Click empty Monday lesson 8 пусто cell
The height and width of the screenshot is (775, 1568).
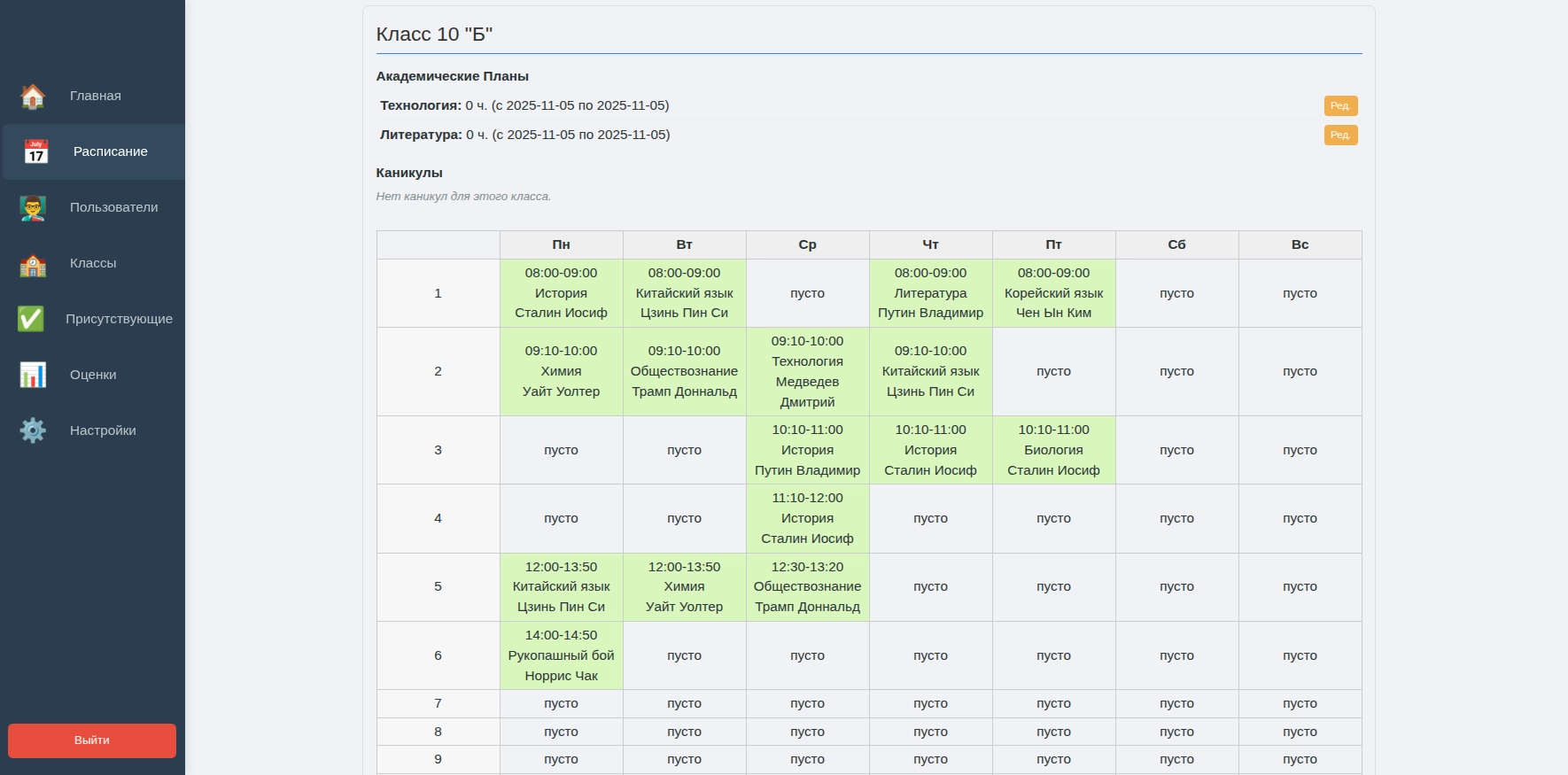[x=562, y=732]
